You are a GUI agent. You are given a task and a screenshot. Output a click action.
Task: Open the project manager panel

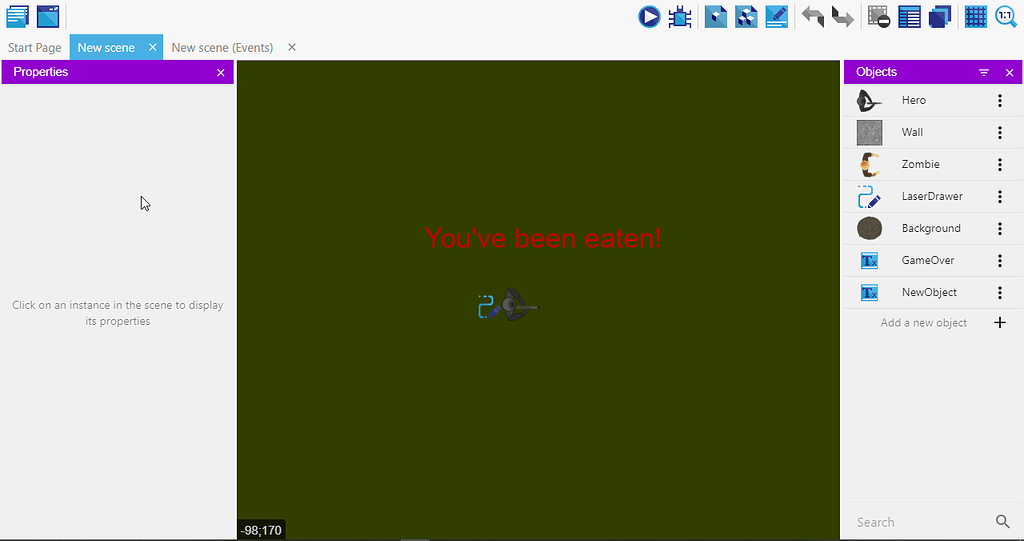tap(17, 16)
